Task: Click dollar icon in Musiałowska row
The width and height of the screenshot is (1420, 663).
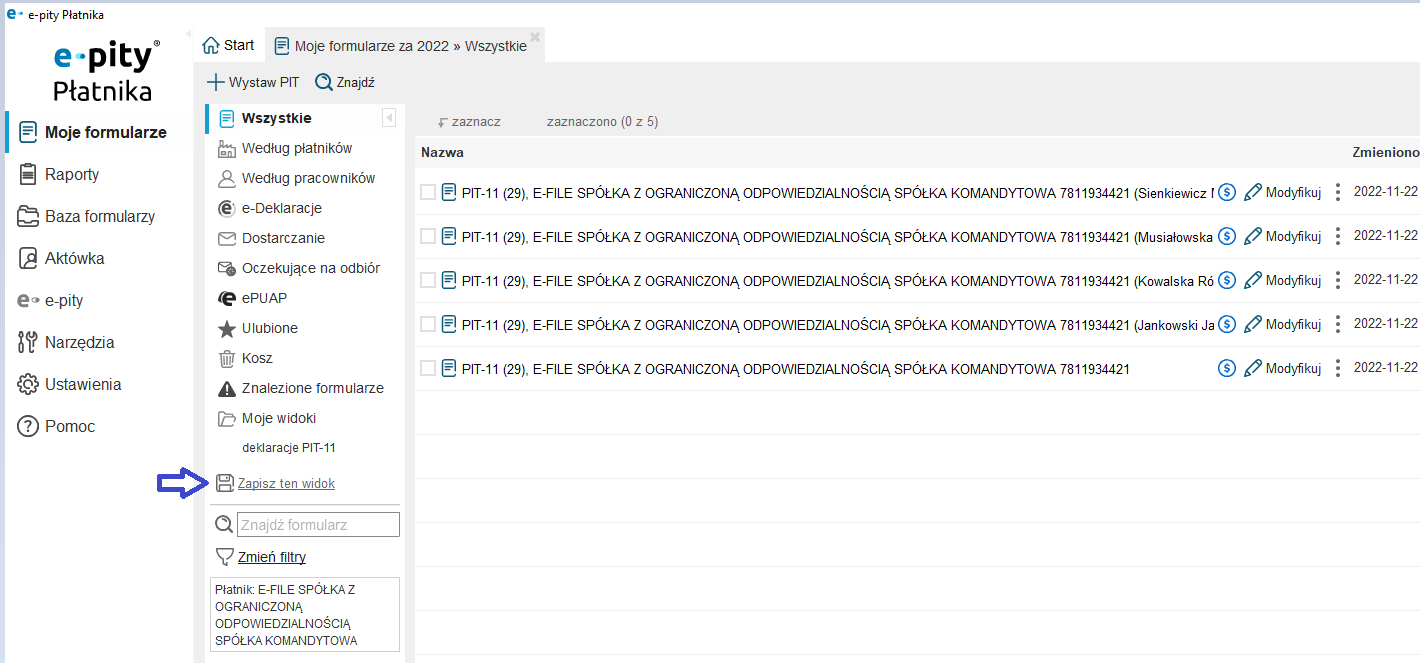Action: [x=1227, y=237]
